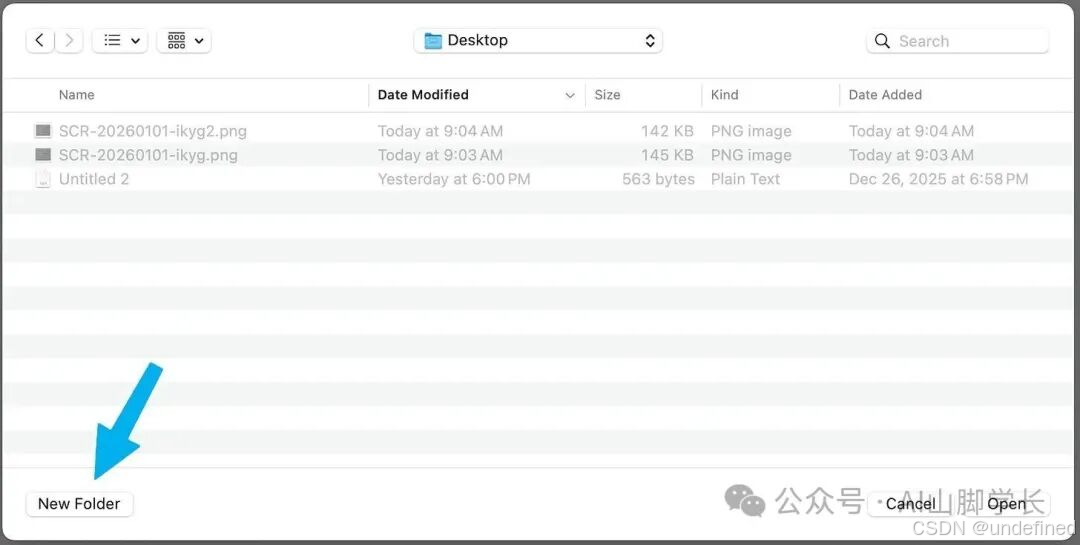Click the Open button

pyautogui.click(x=1006, y=504)
